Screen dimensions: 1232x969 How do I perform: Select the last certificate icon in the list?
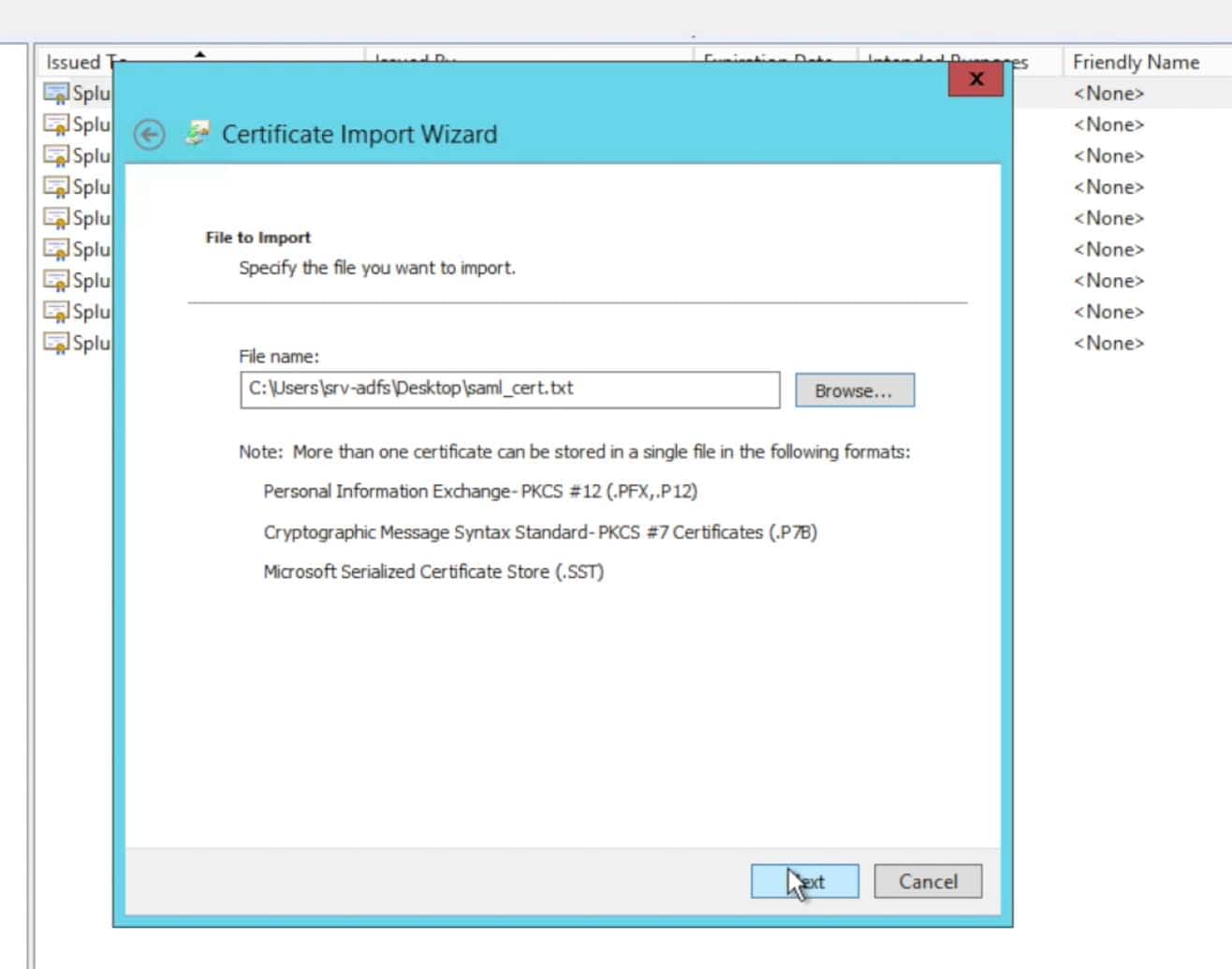56,343
